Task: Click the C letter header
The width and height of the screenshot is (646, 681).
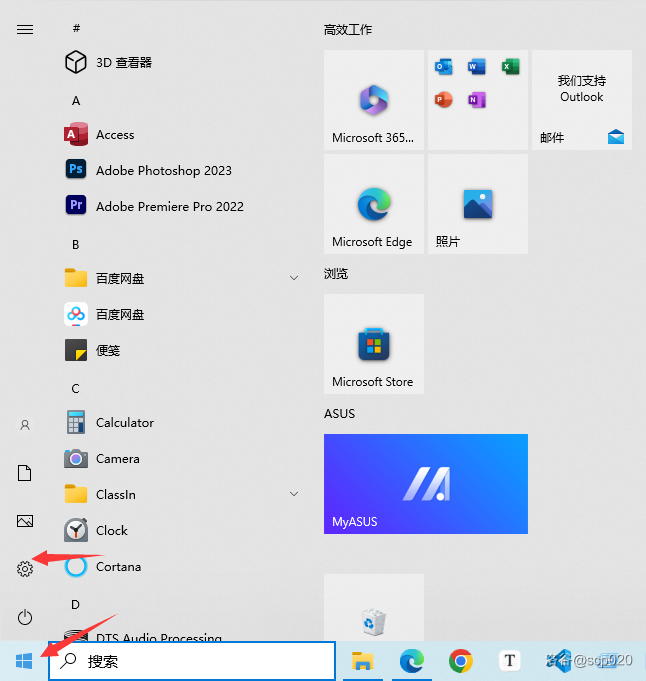Action: [76, 388]
